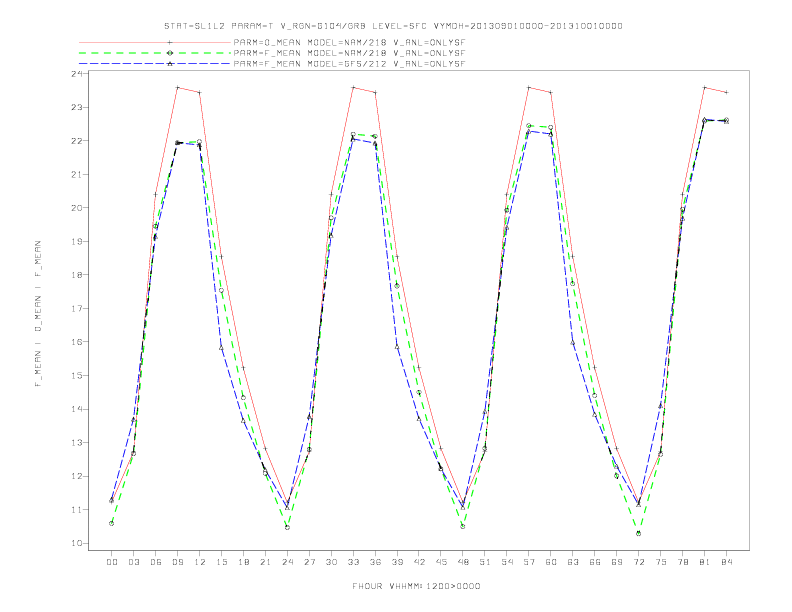Click x-axis tick label 18

click(243, 562)
